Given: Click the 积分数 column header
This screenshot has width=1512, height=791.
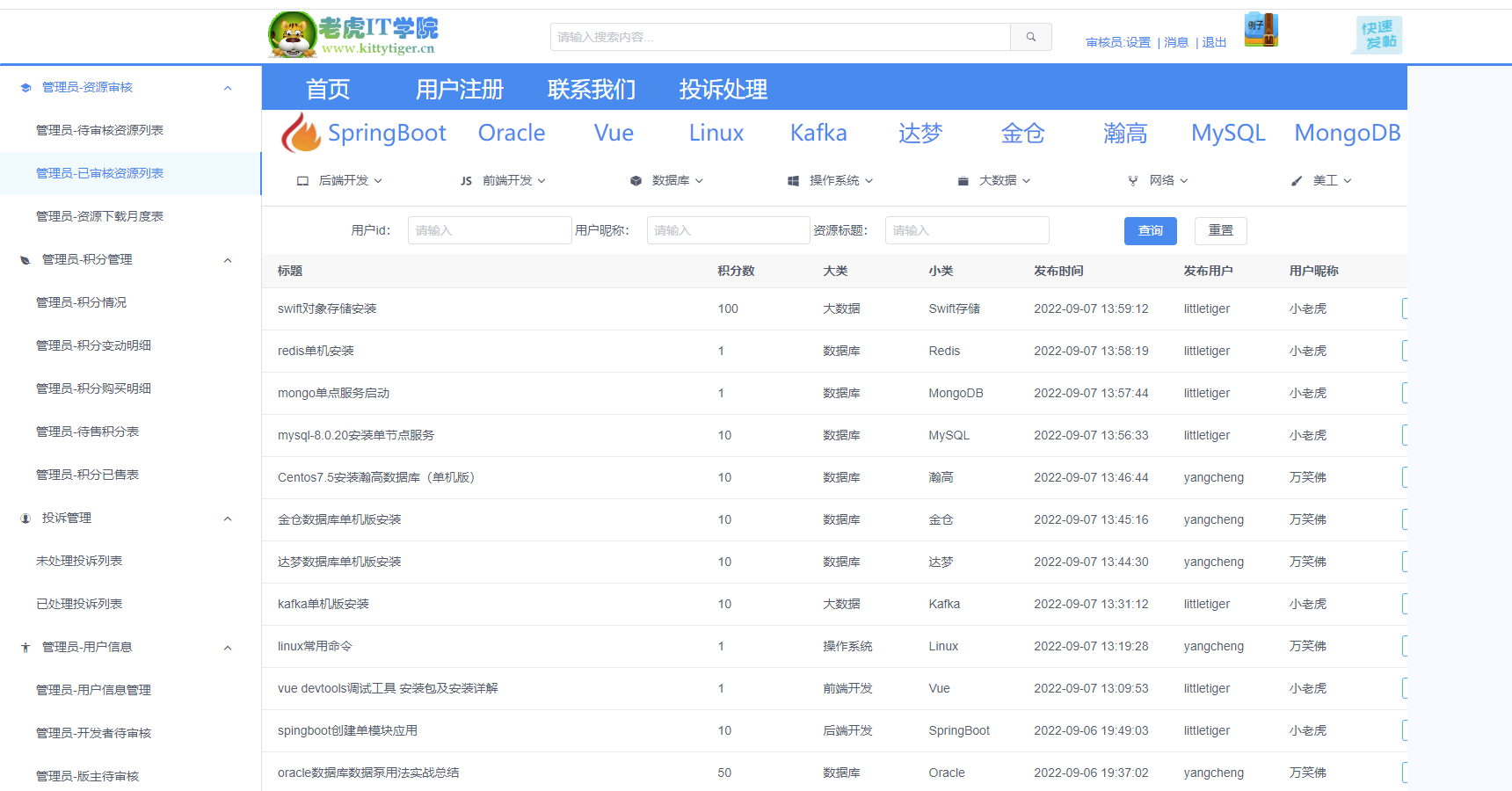Looking at the screenshot, I should [x=736, y=272].
